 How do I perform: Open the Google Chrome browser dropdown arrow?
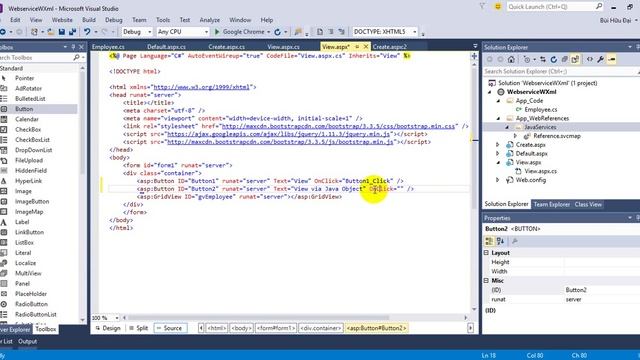point(268,31)
